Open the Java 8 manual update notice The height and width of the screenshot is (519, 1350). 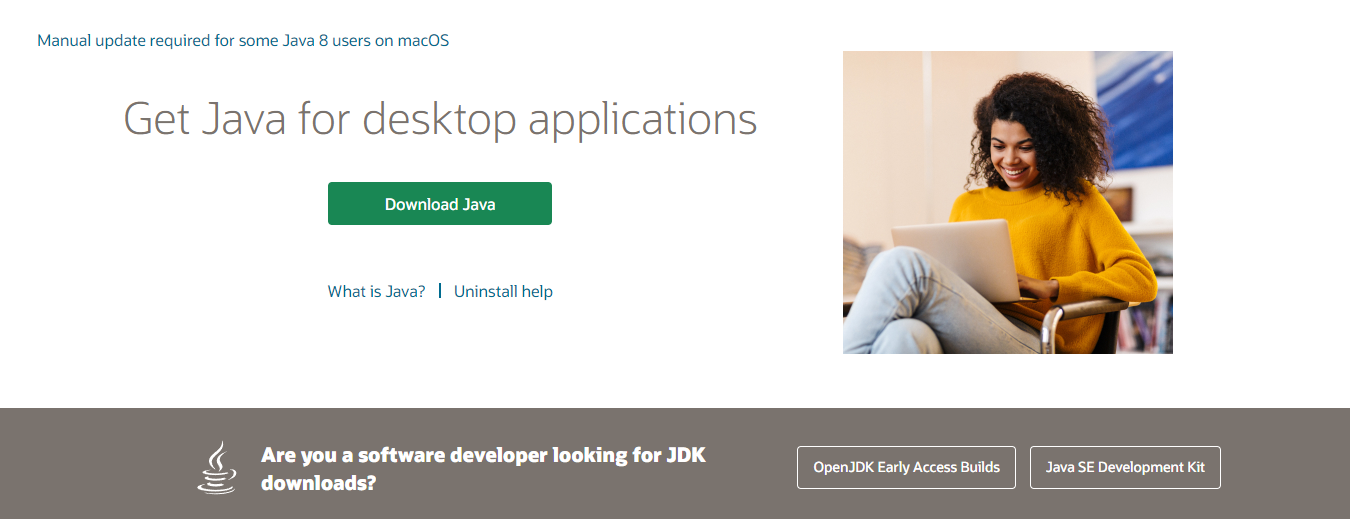pyautogui.click(x=243, y=41)
